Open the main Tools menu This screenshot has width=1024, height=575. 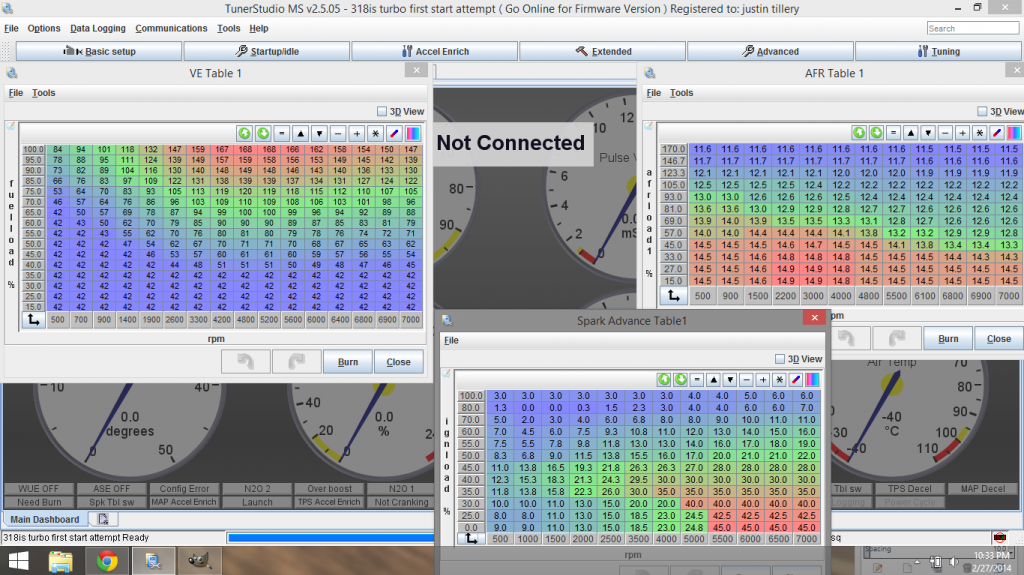pos(229,28)
